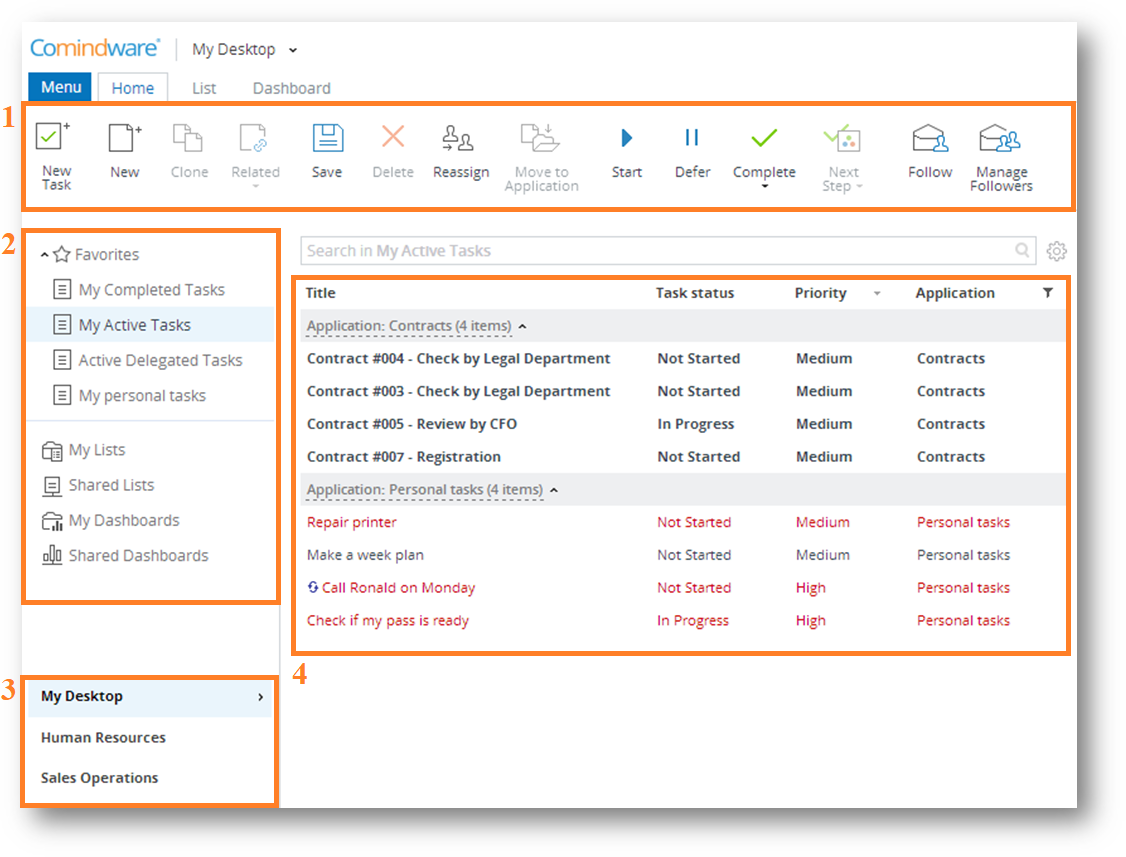Collapse the Application: Contracts group
The image size is (1126, 857).
(523, 326)
